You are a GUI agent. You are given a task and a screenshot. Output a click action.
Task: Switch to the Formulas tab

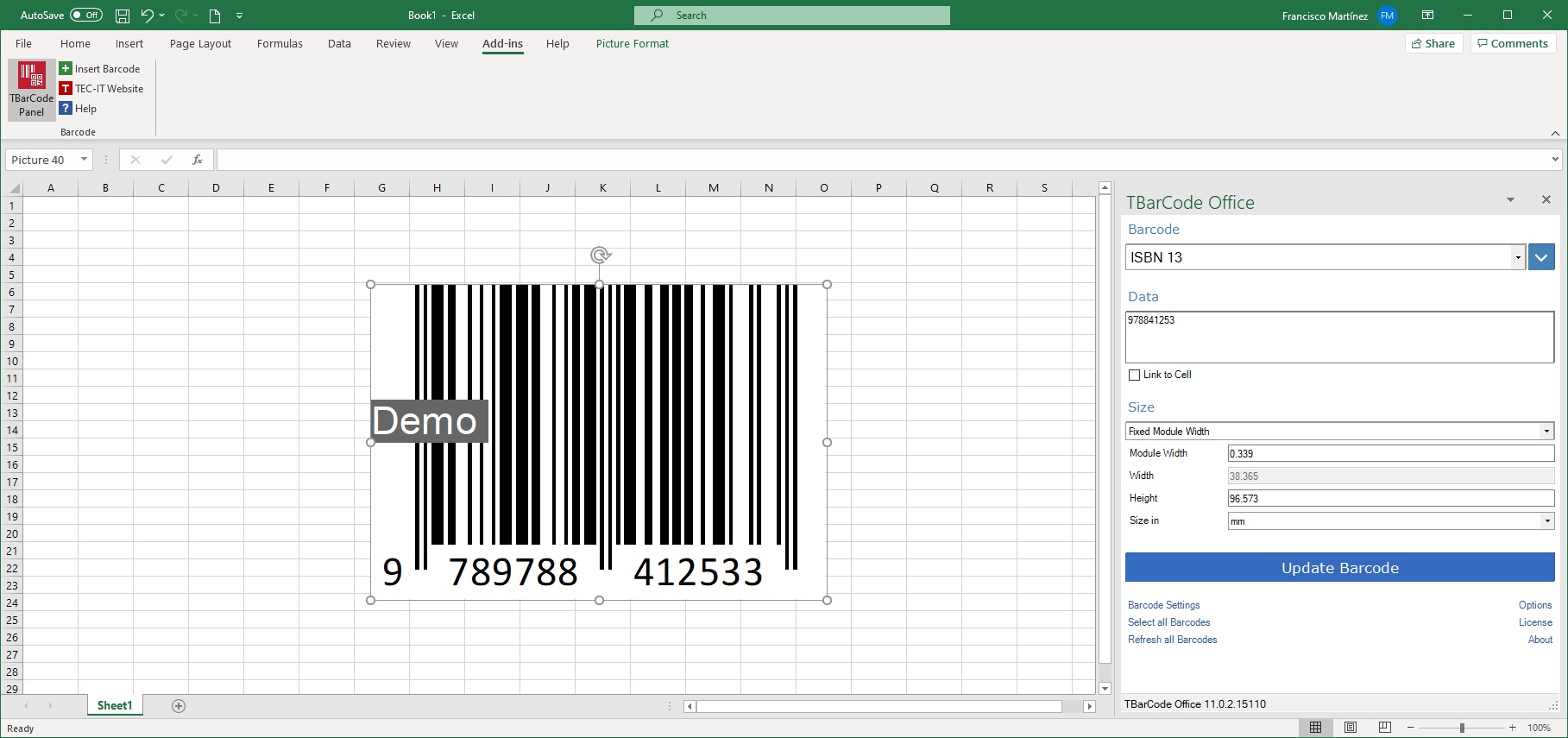point(280,43)
